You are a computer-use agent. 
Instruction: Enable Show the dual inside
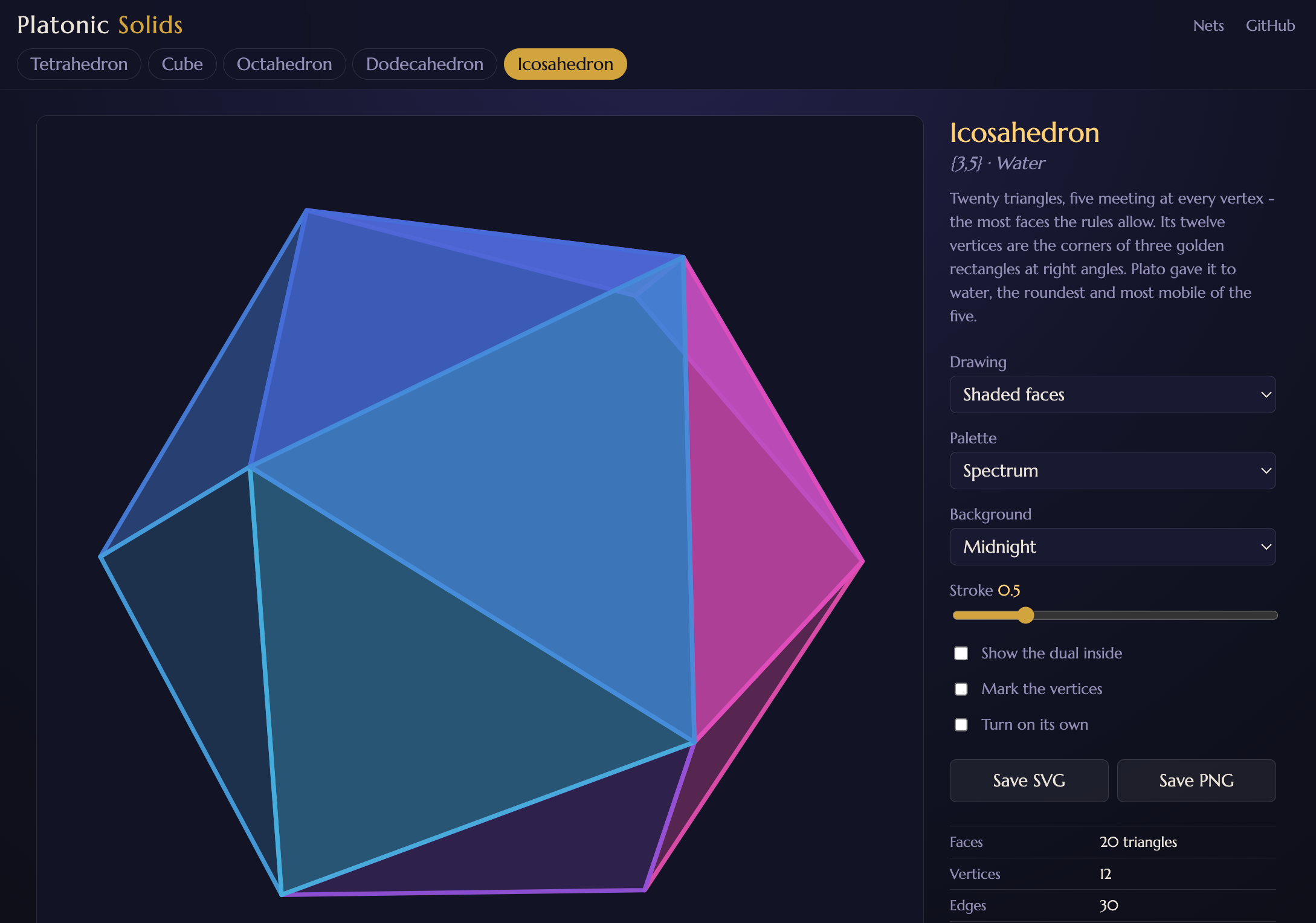961,653
